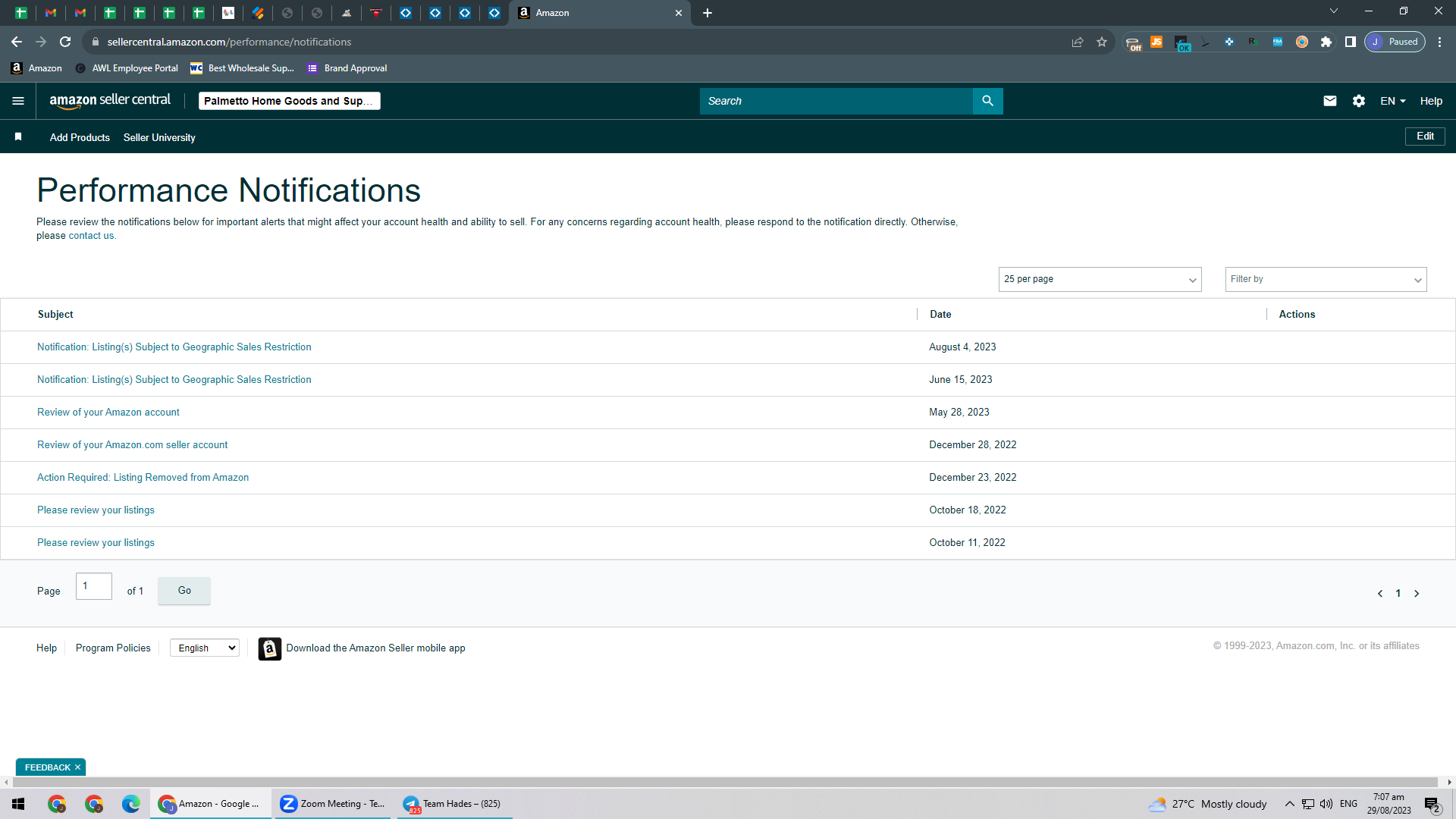Expand the Filter by dropdown
1456x819 pixels.
[1326, 279]
